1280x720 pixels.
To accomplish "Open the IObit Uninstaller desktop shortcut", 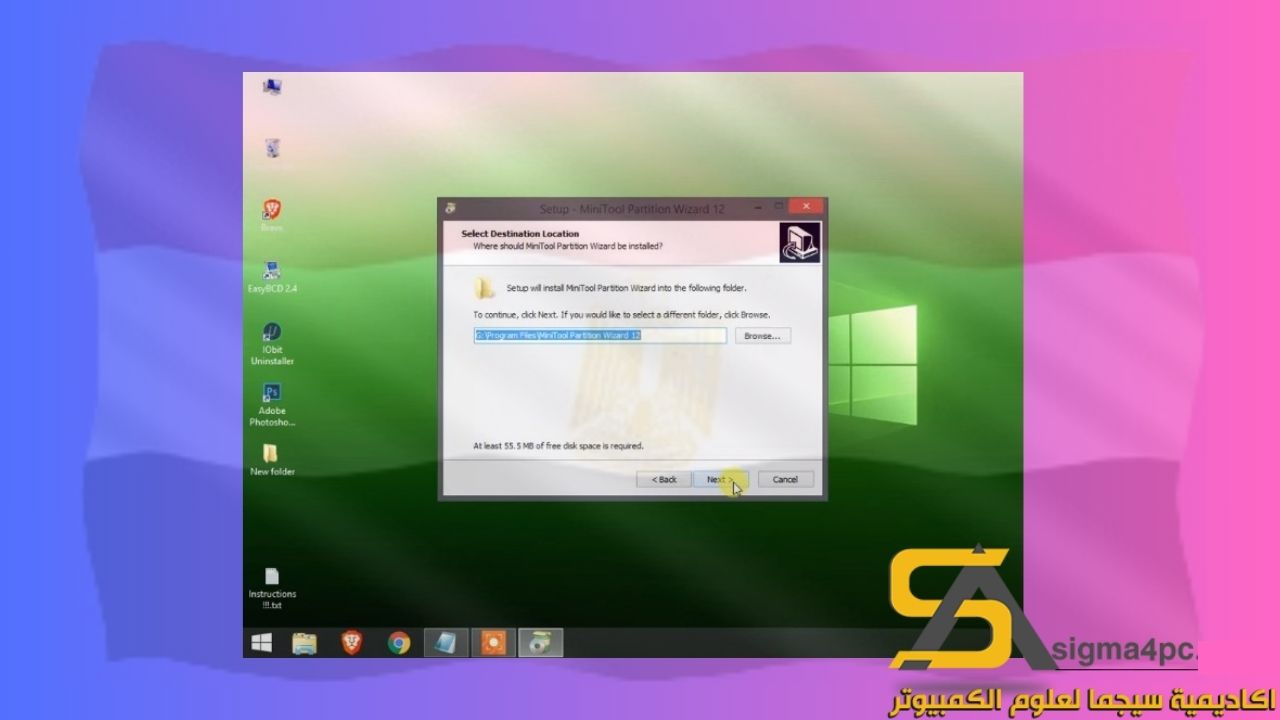I will click(x=272, y=344).
